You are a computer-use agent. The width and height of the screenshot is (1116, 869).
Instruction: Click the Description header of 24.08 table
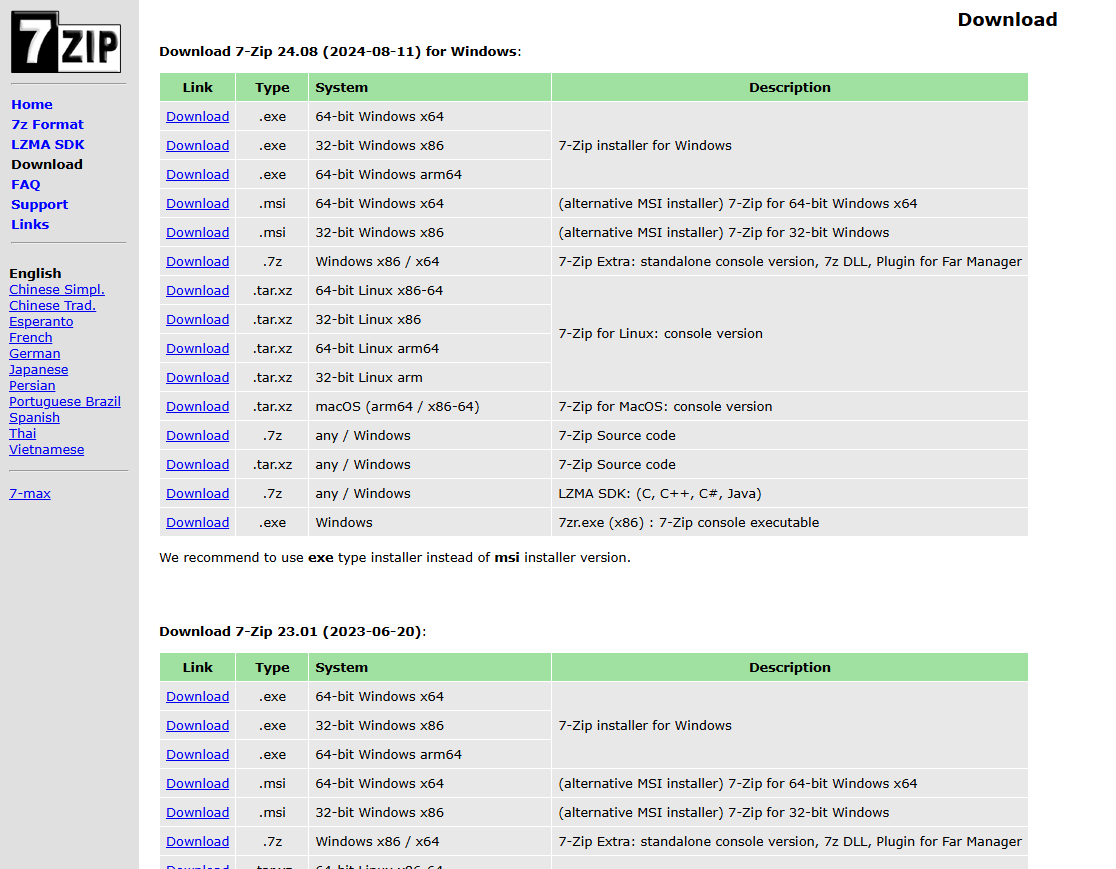click(789, 88)
